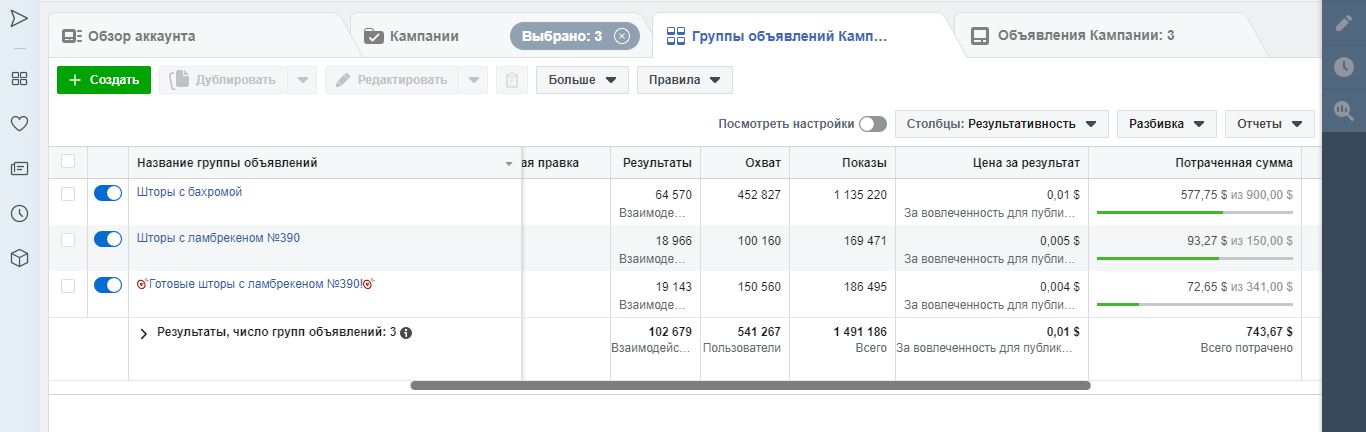
Task: Click the results value 18 966
Action: (673, 241)
